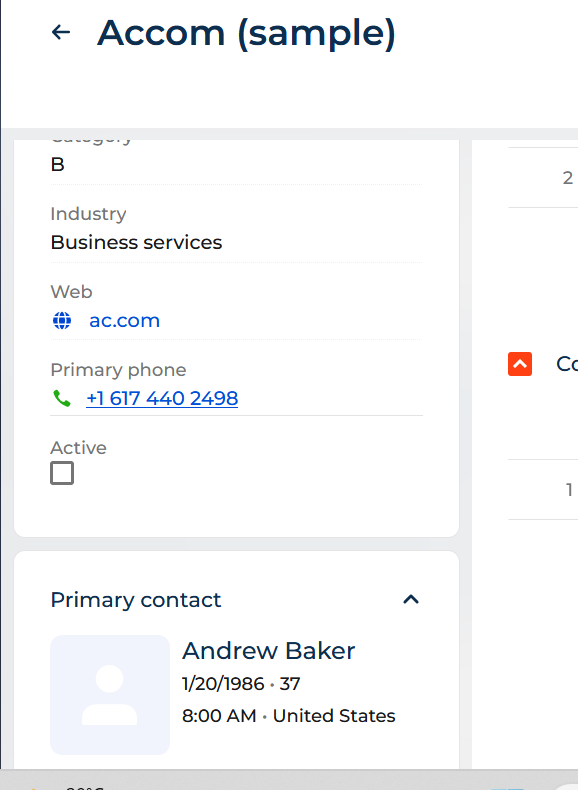Click the birthdate 1/20/1986 text
The image size is (578, 790).
click(223, 684)
